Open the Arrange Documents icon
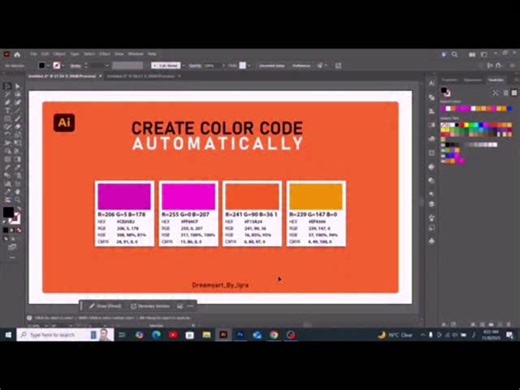The width and height of the screenshot is (520, 390). point(472,54)
